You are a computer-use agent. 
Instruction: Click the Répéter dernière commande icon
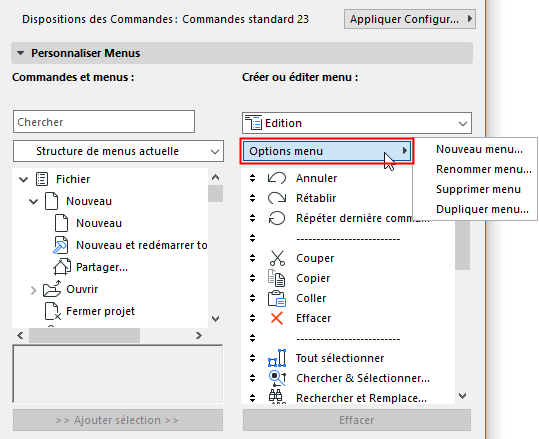click(x=277, y=218)
